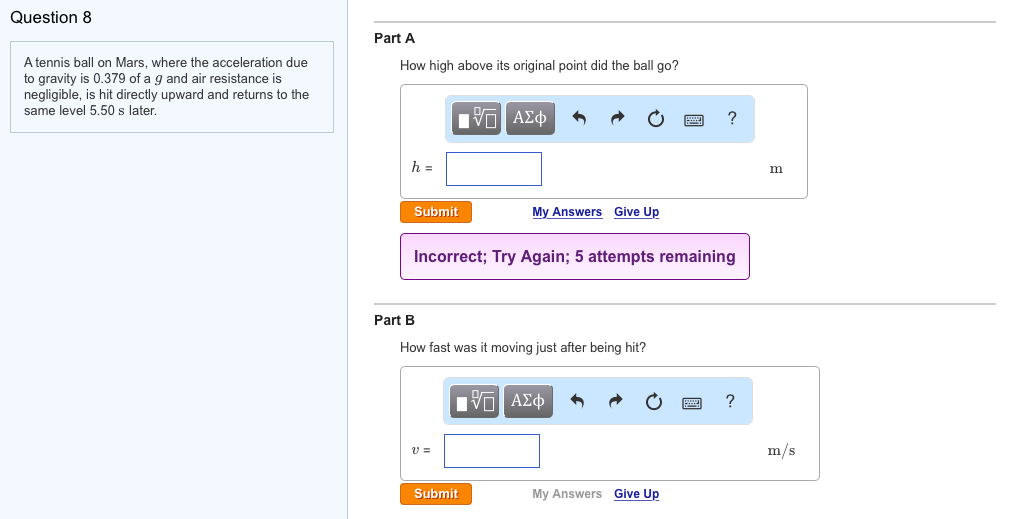Open keyboard shortcuts in Part A

click(x=694, y=120)
